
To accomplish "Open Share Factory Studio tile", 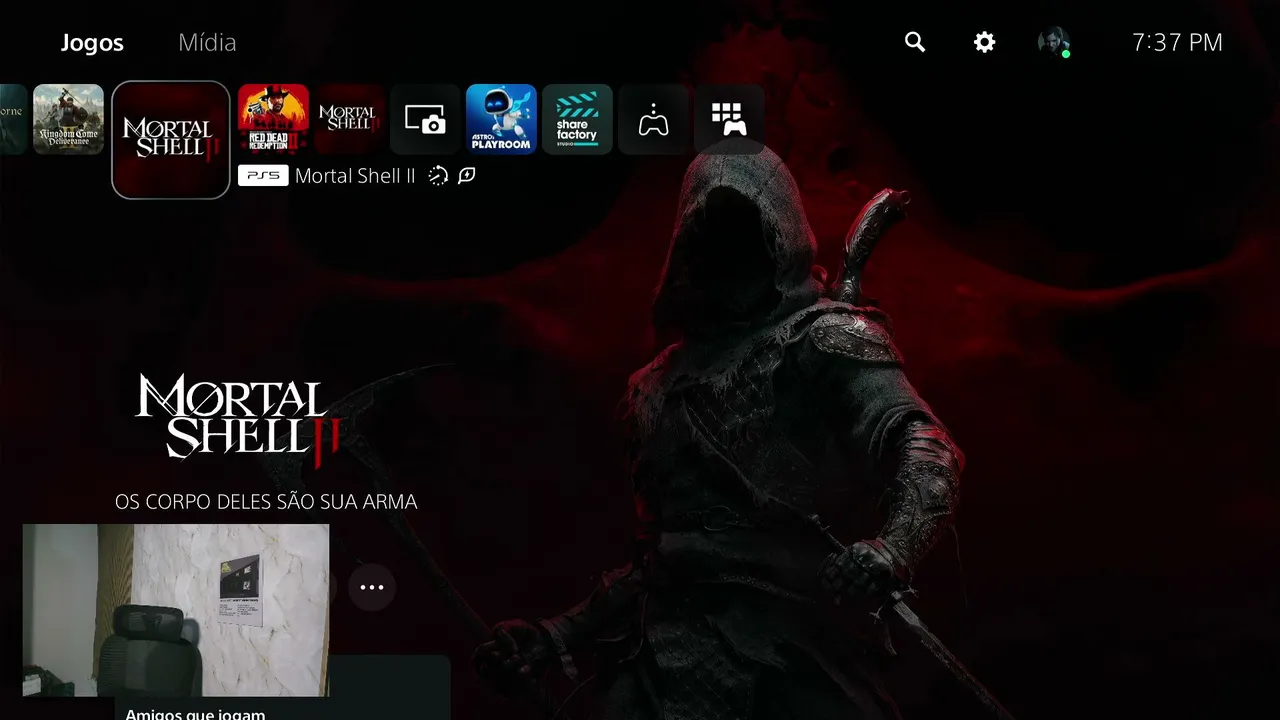I will pyautogui.click(x=577, y=119).
